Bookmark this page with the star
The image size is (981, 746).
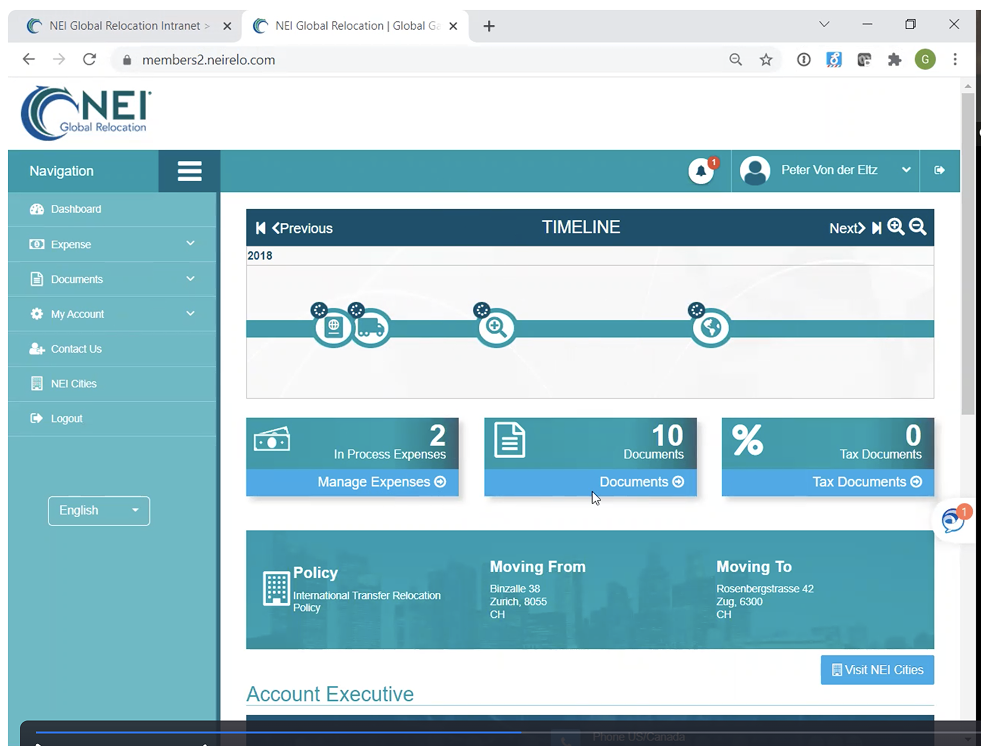(766, 60)
